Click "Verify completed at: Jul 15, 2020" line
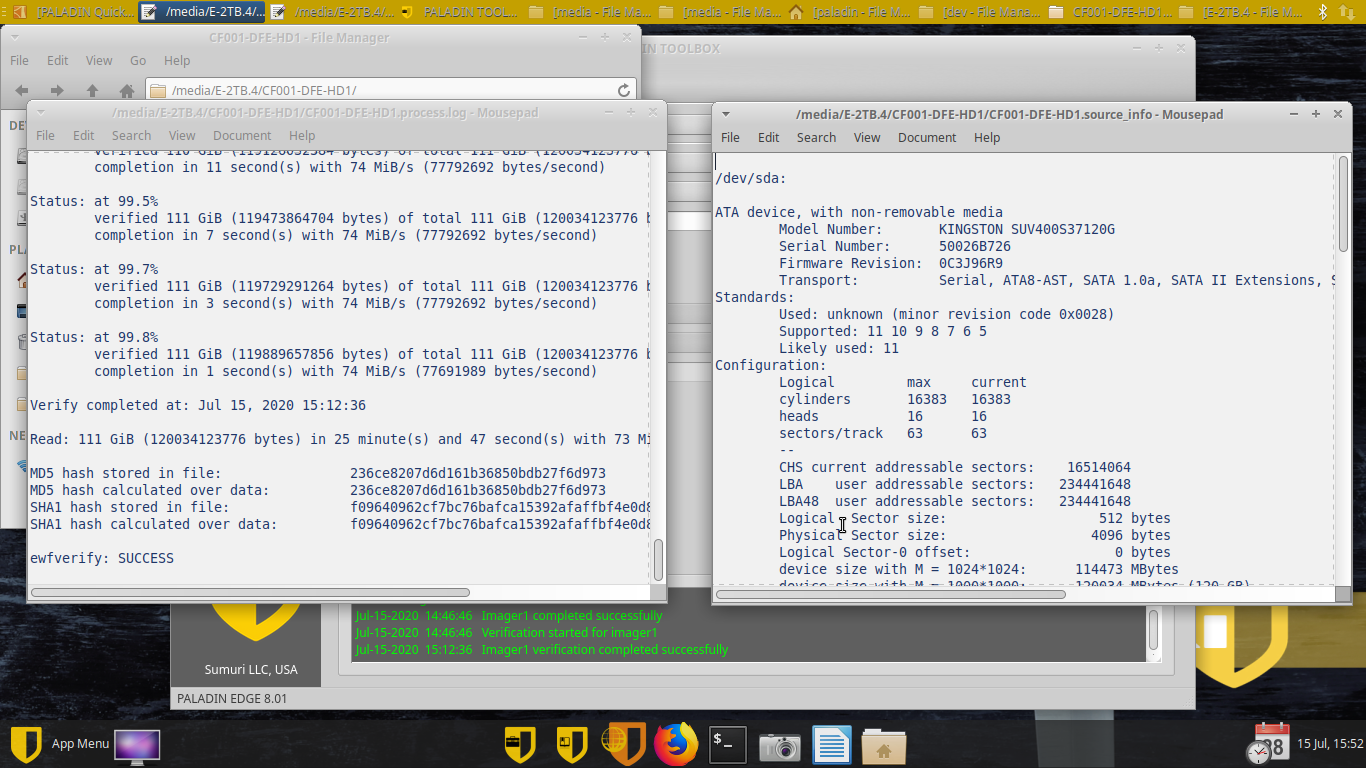This screenshot has height=768, width=1366. pyautogui.click(x=198, y=405)
